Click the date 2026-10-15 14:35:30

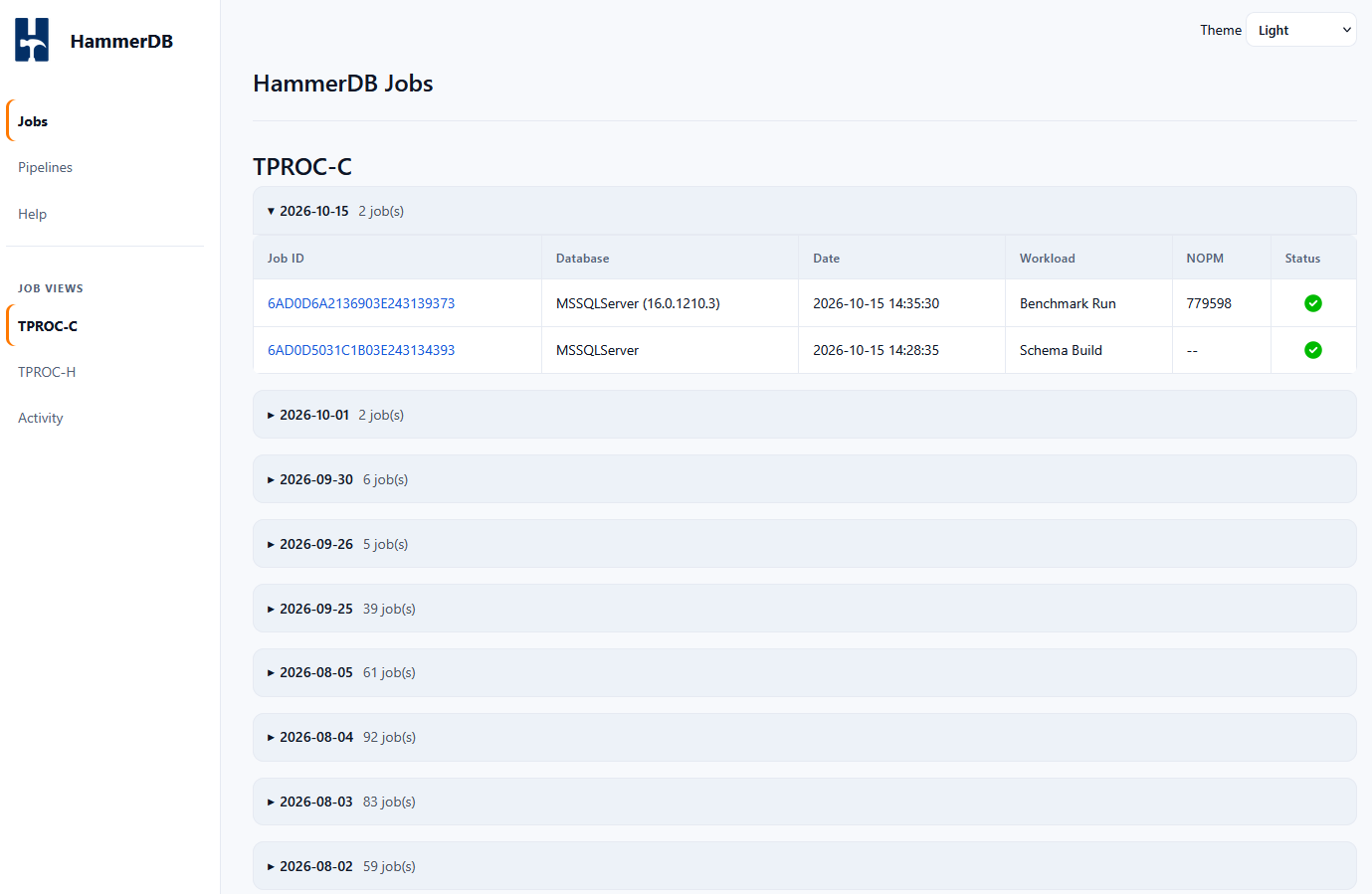tap(876, 303)
